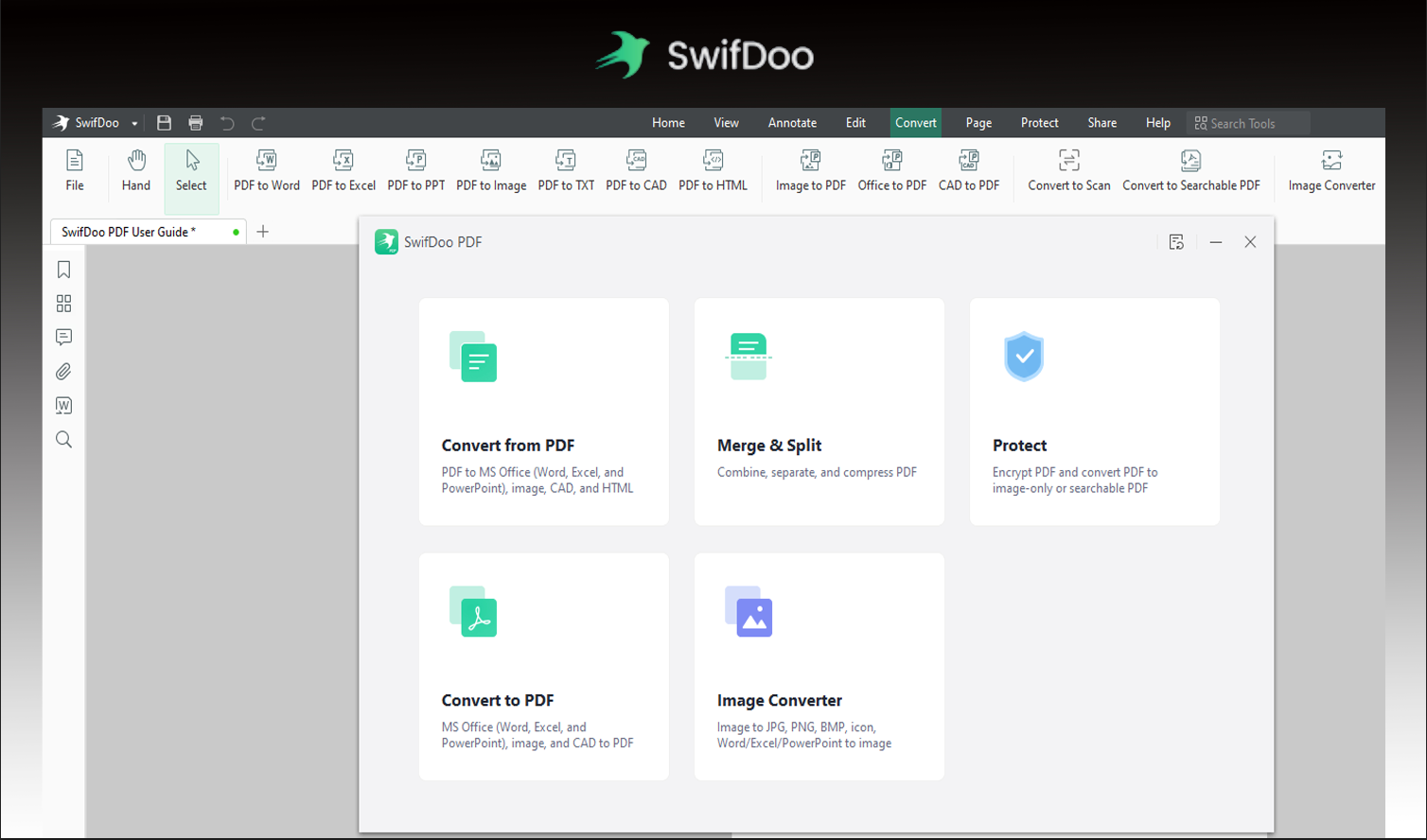This screenshot has height=840, width=1427.
Task: Click PDF to Word converter
Action: [x=267, y=170]
